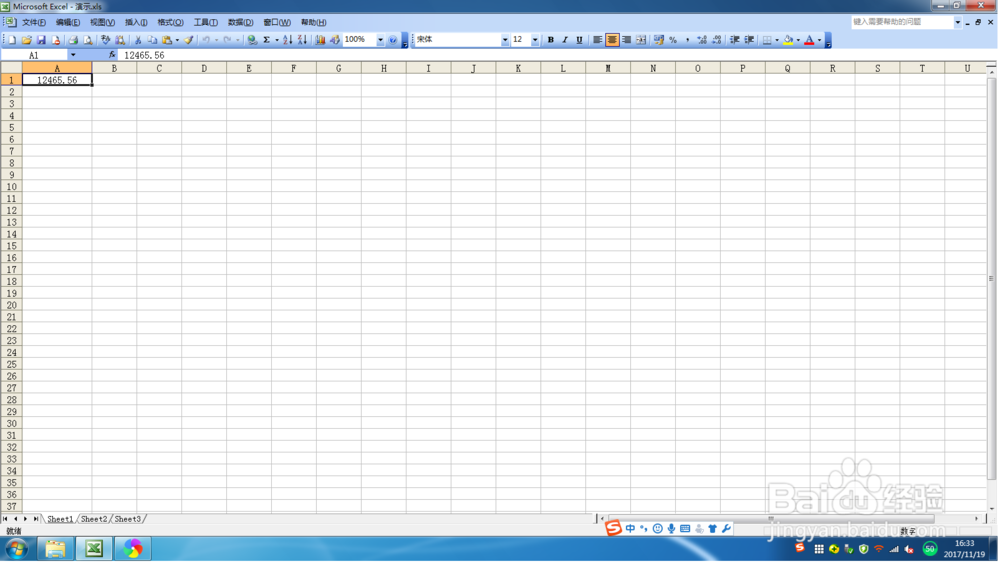Increase decimal places

[x=702, y=40]
